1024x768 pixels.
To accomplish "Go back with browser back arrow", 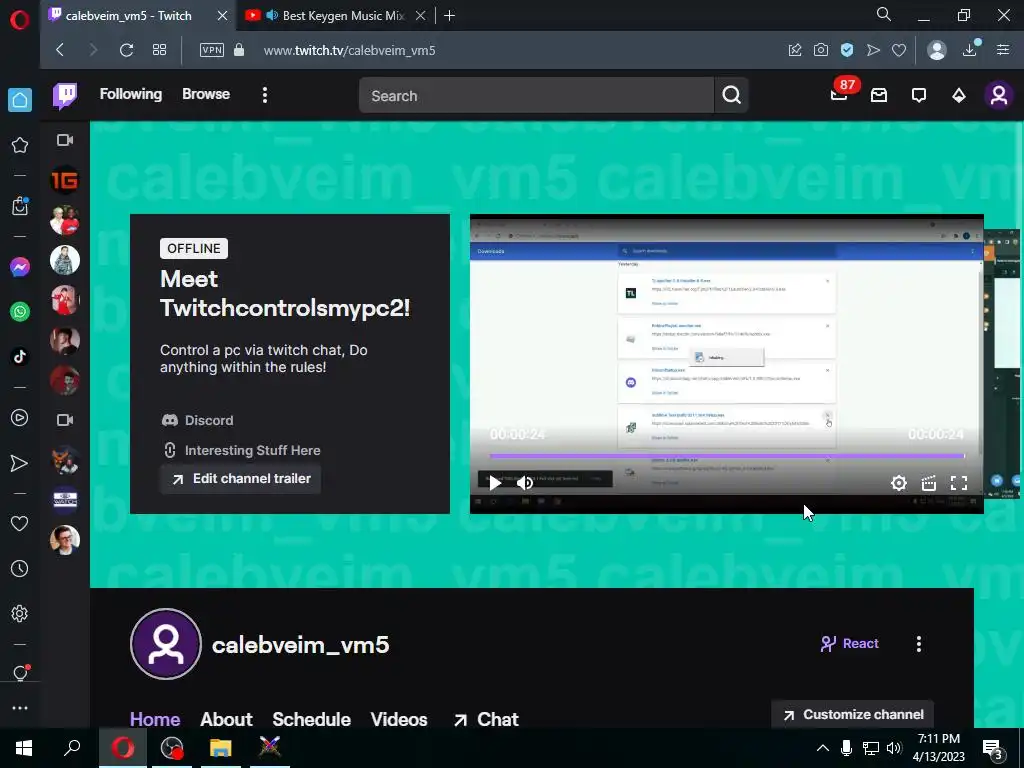I will [60, 50].
